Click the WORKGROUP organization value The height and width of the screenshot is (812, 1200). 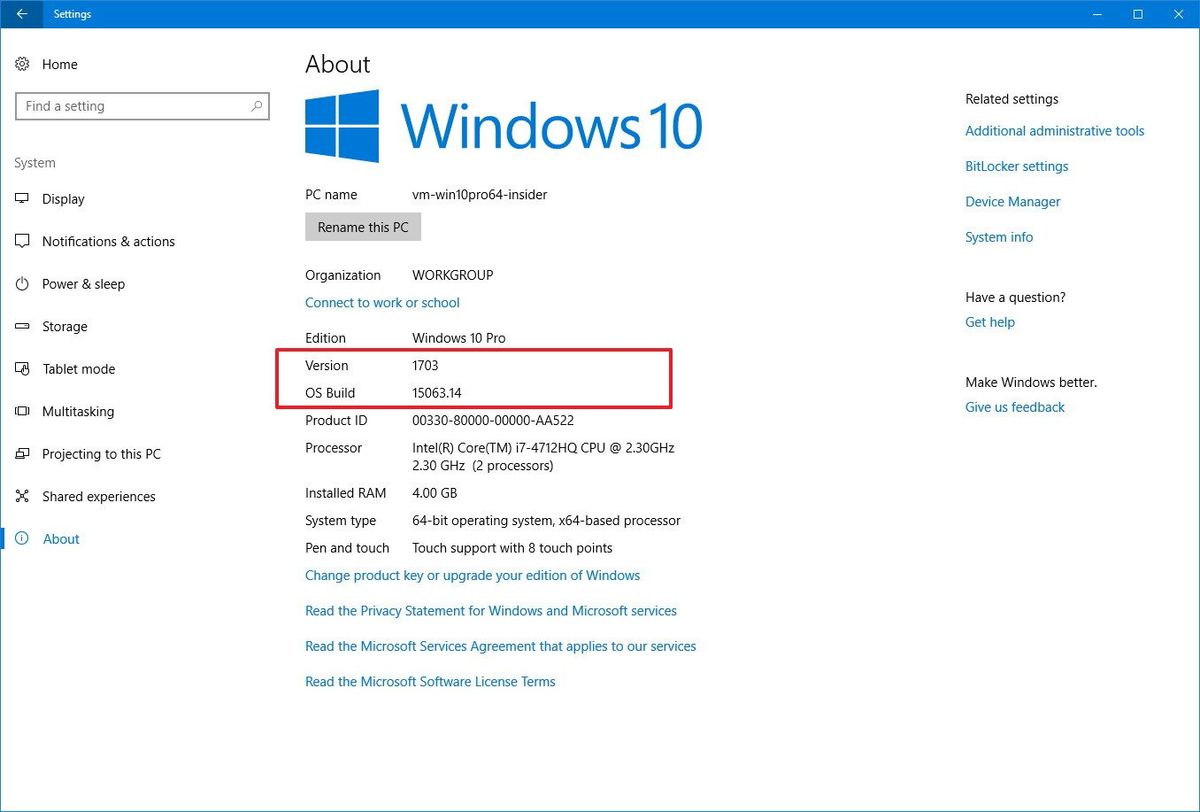pos(453,275)
